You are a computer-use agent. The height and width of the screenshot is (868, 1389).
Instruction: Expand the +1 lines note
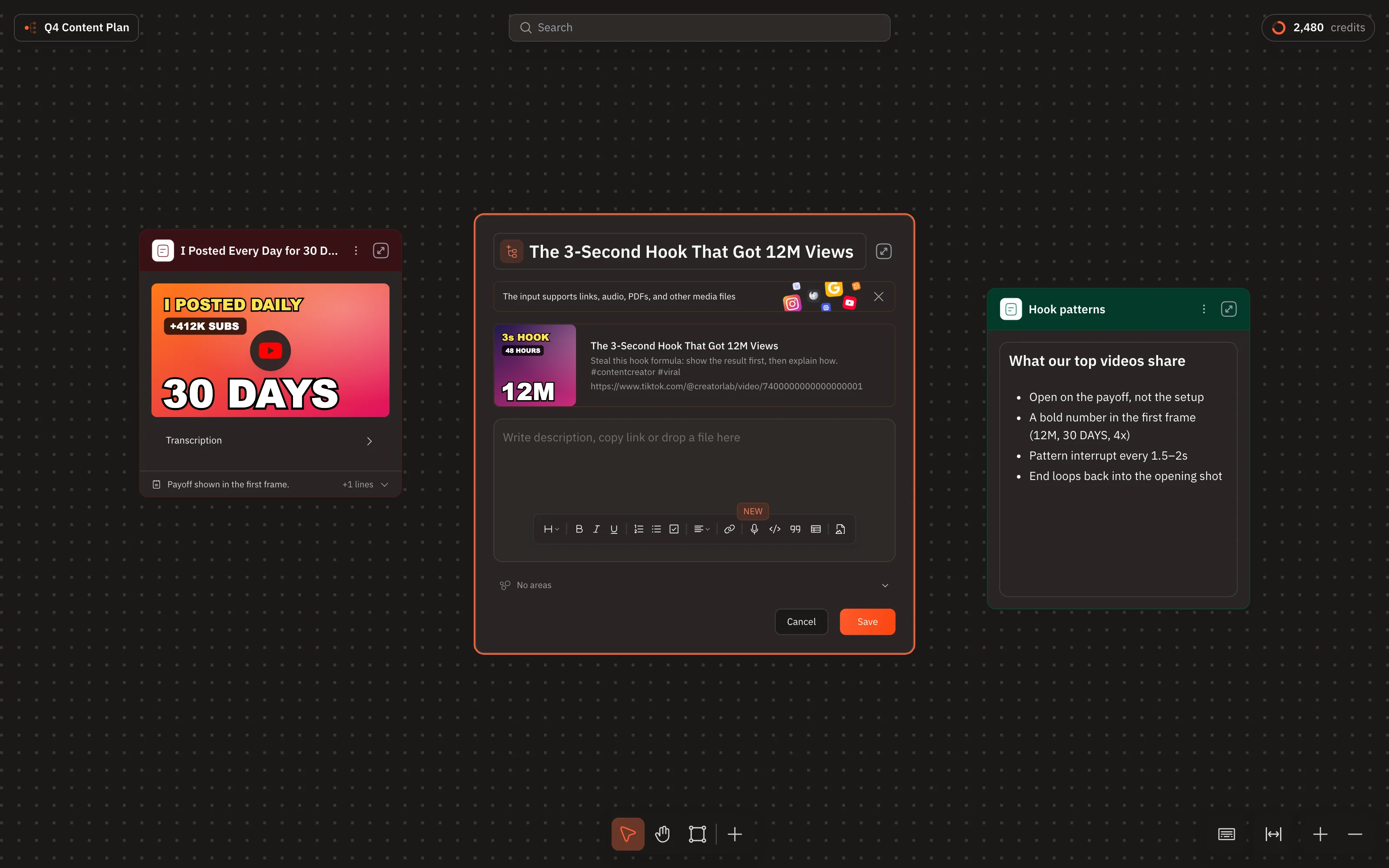coord(365,484)
